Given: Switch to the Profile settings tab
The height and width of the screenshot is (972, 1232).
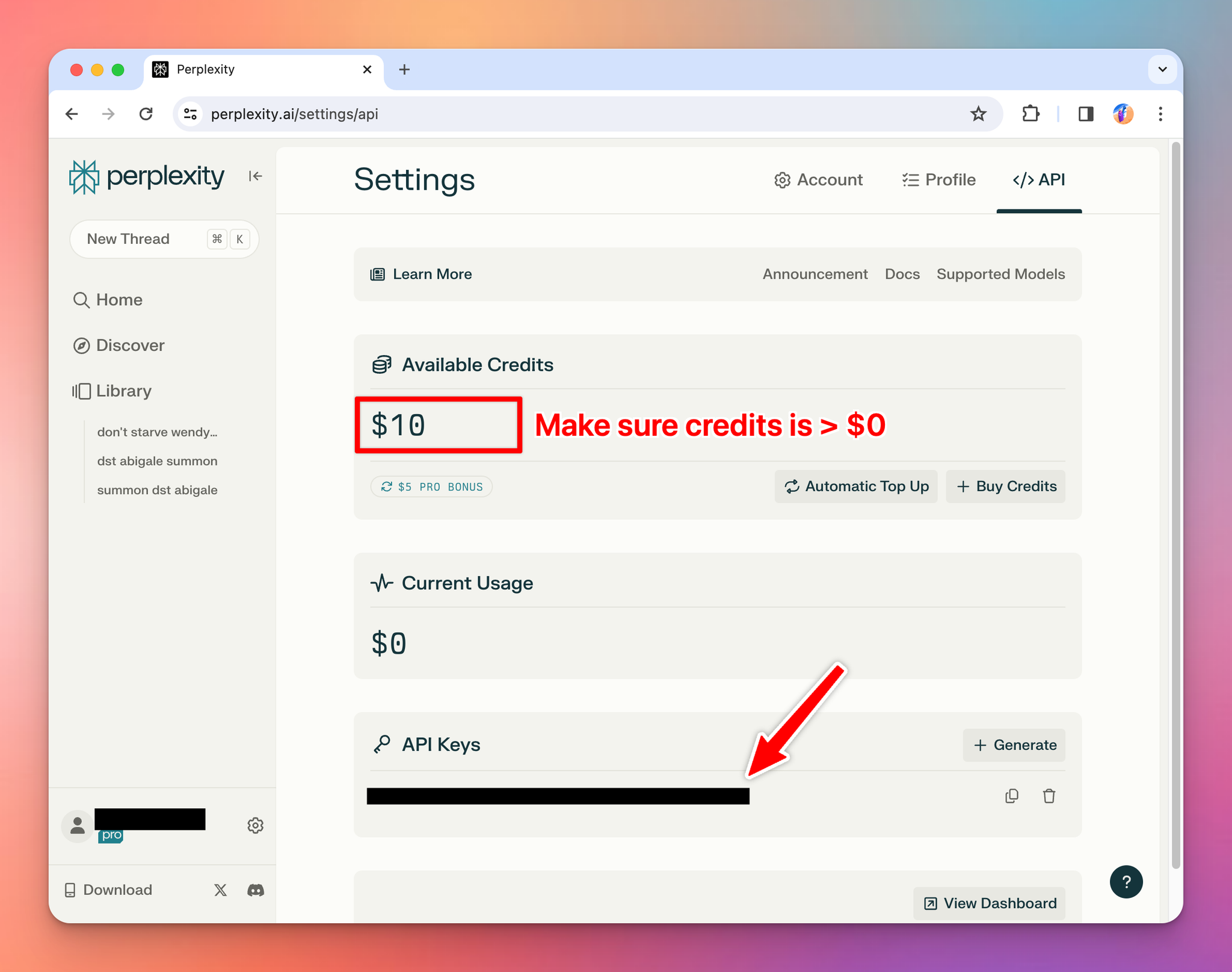Looking at the screenshot, I should click(938, 180).
